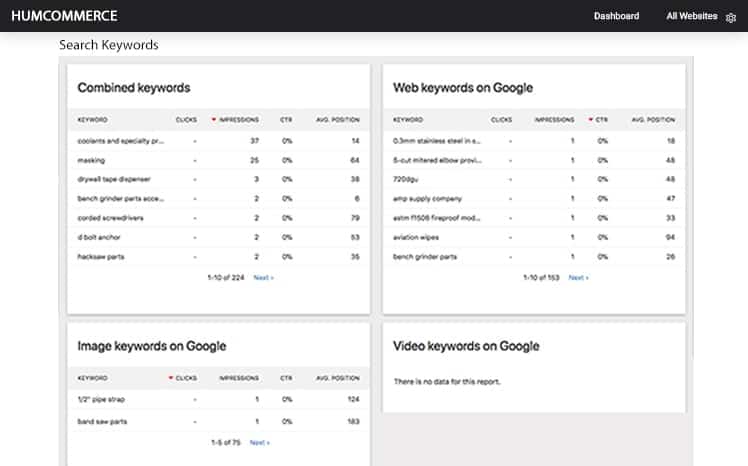The image size is (748, 466).
Task: Go to next page of Image keywords
Action: 259,441
